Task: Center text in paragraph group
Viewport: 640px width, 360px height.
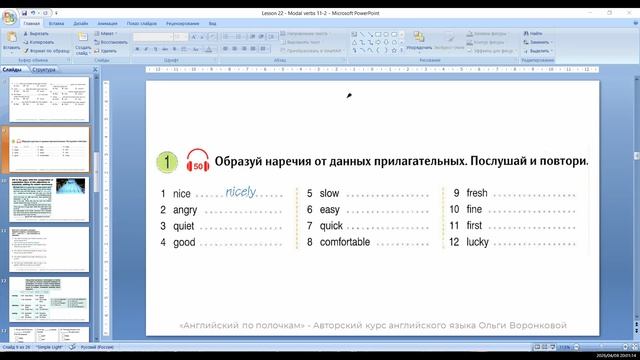Action: click(235, 49)
